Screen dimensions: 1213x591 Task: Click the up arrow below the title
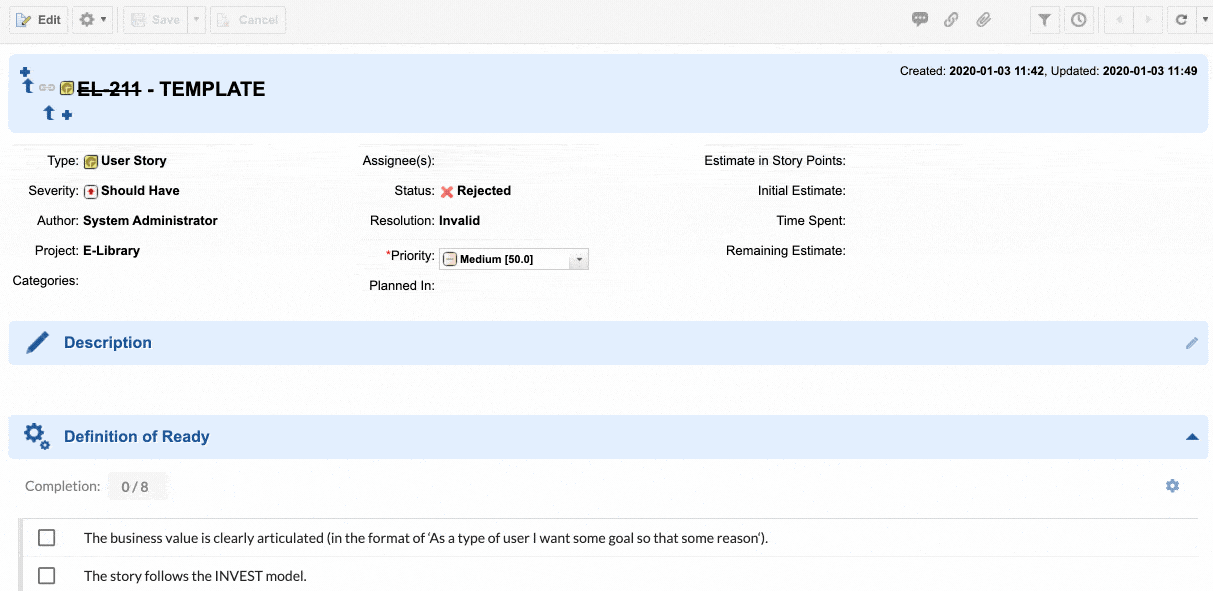coord(49,113)
